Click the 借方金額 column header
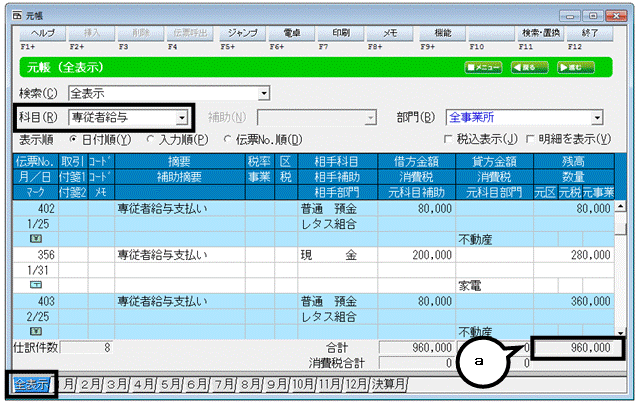The height and width of the screenshot is (406, 642). click(416, 162)
